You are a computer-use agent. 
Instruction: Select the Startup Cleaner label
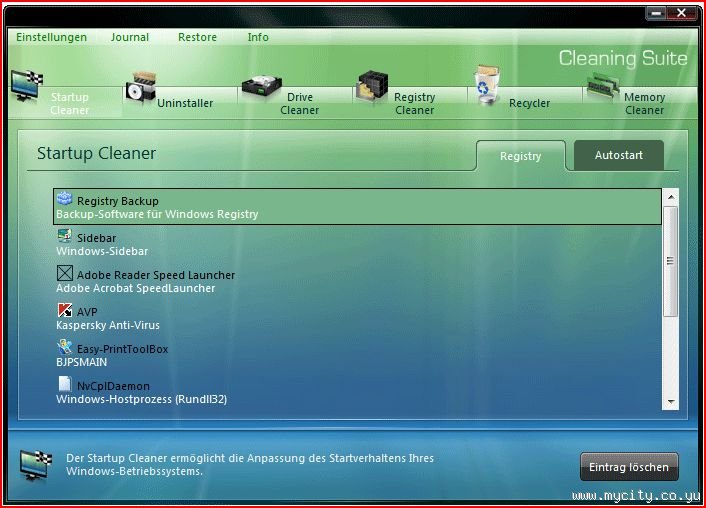[69, 104]
